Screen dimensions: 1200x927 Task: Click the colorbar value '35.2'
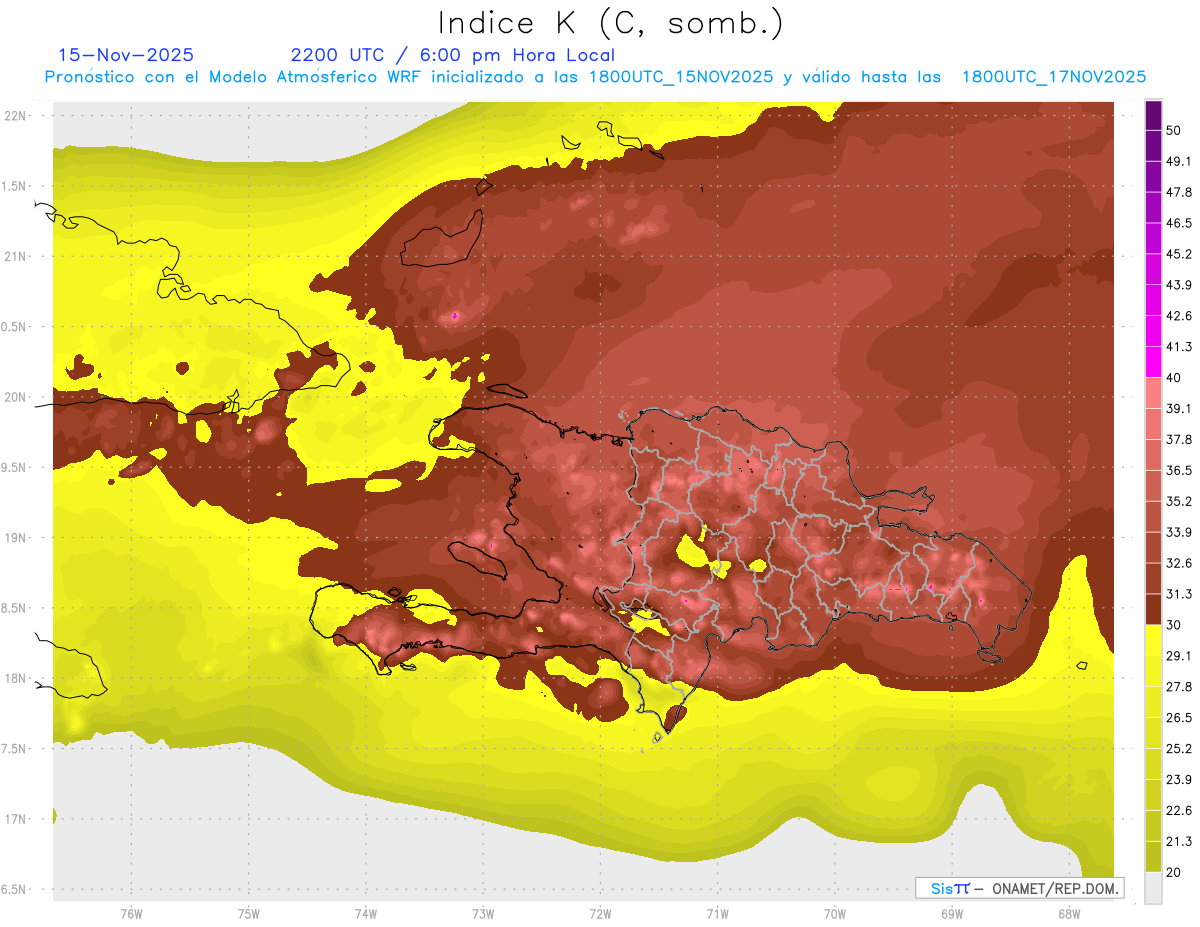(1180, 501)
